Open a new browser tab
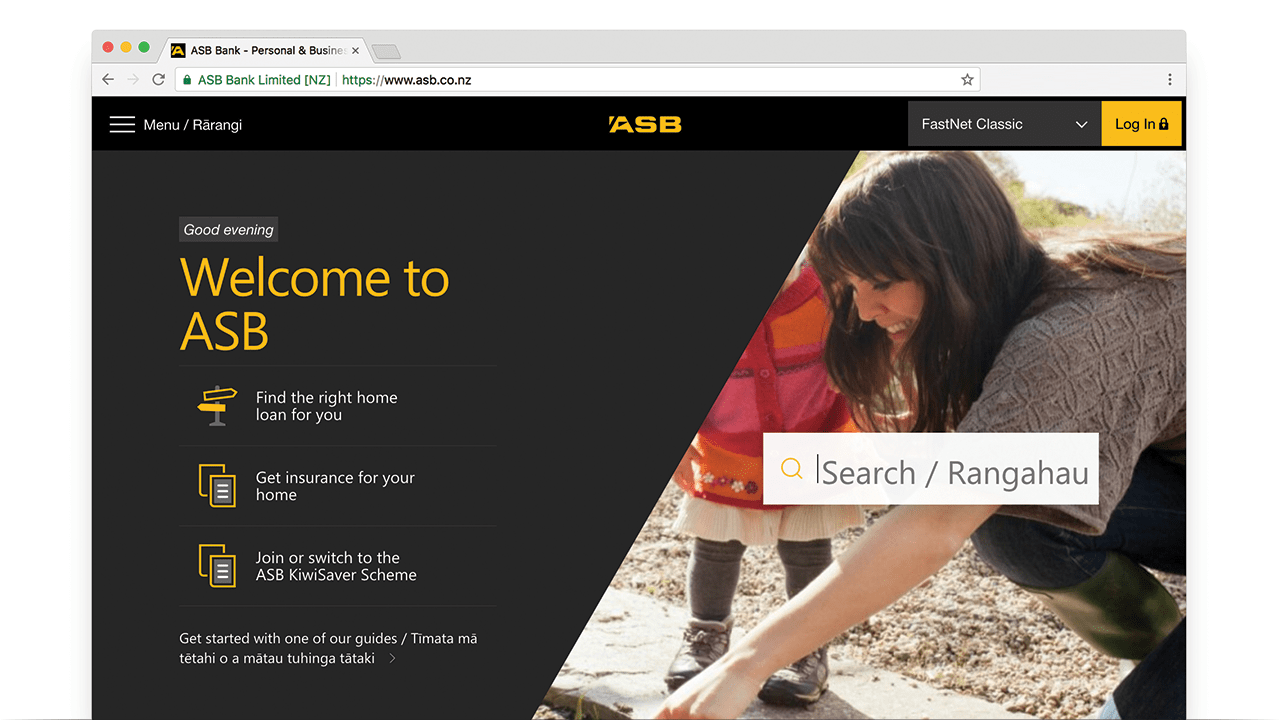Viewport: 1280px width, 720px height. (x=386, y=51)
